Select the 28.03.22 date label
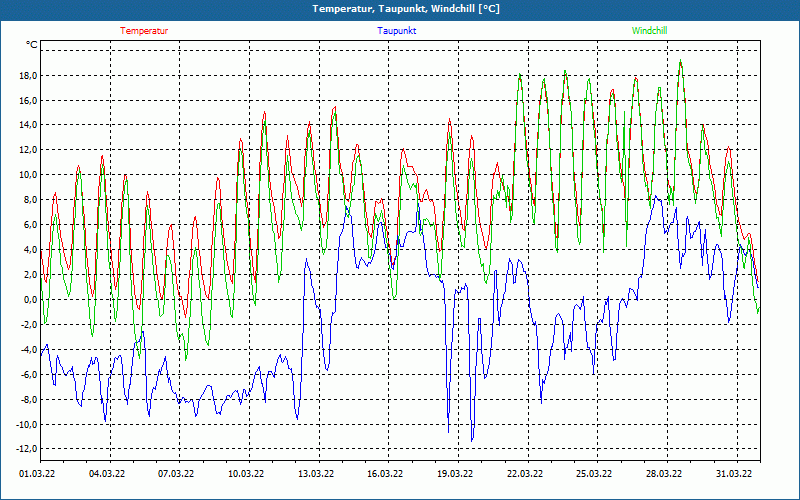800x500 pixels. point(664,473)
